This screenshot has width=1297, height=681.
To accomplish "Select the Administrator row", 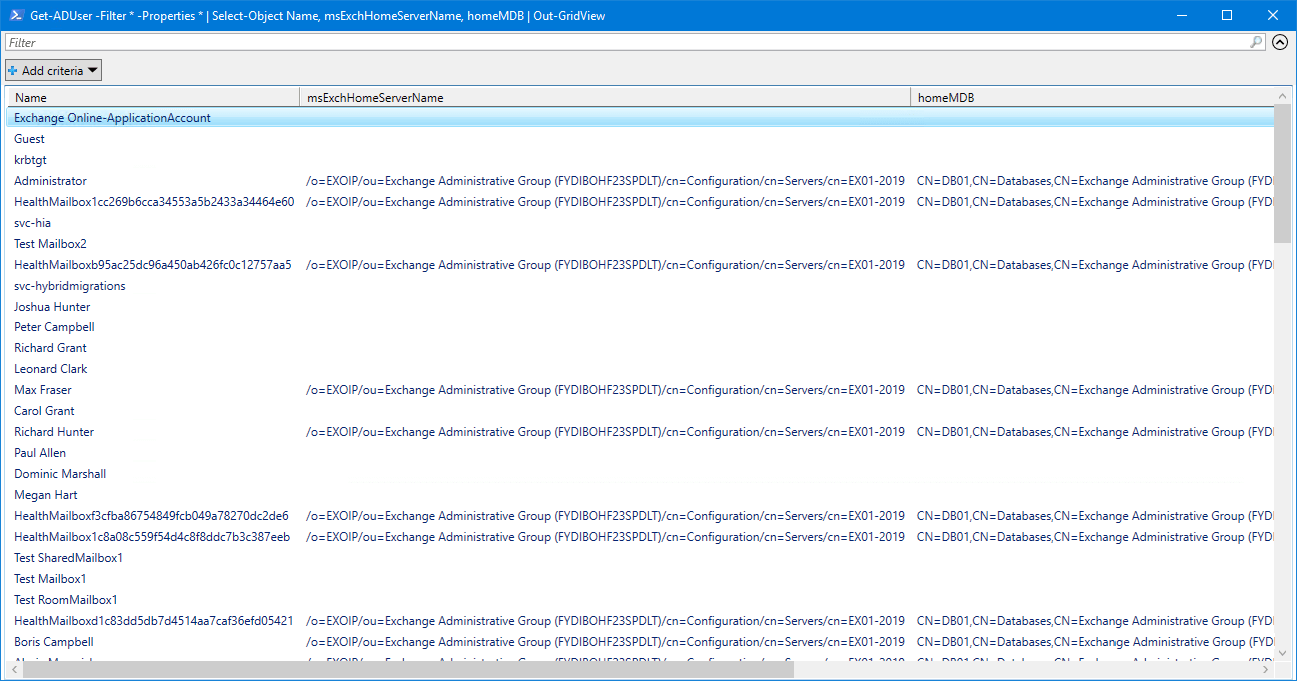I will pos(640,181).
